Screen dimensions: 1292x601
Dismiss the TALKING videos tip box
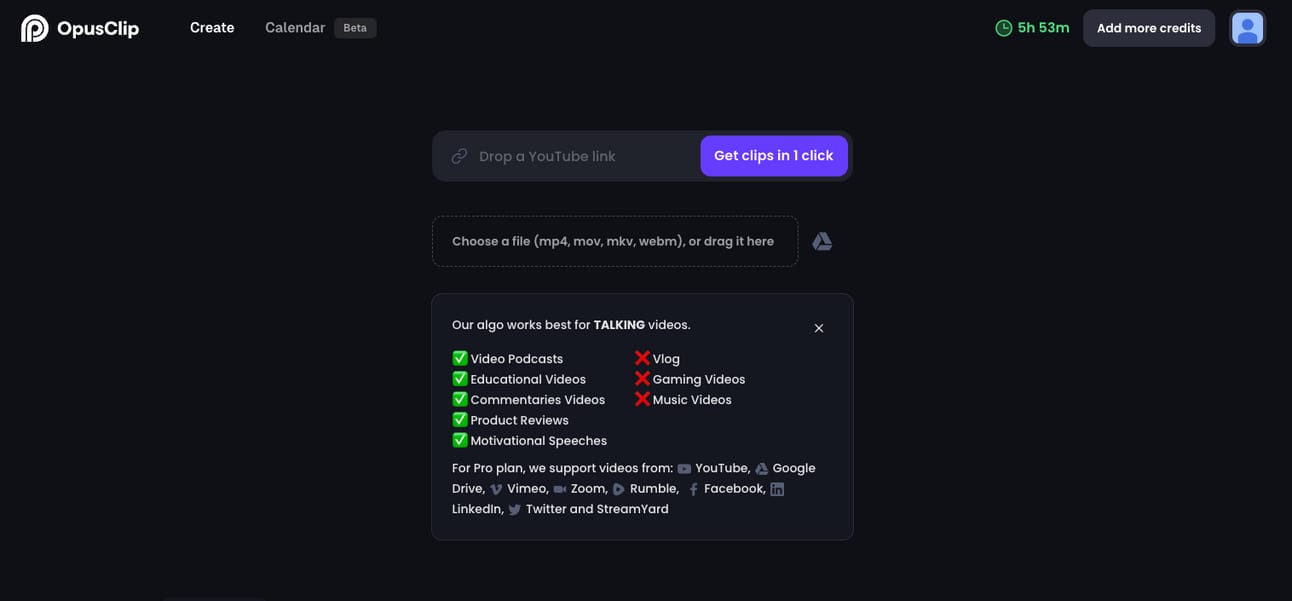tap(819, 328)
